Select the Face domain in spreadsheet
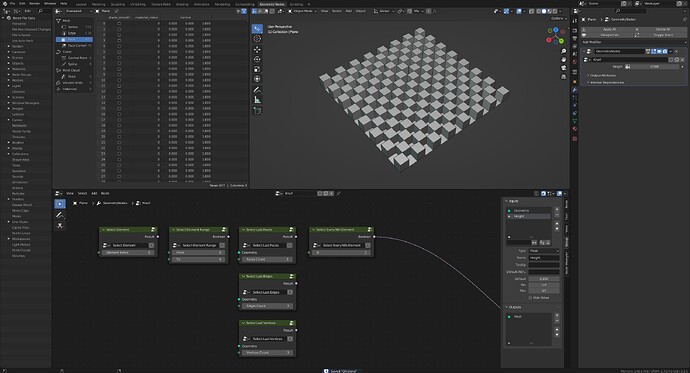Image resolution: width=690 pixels, height=373 pixels. tap(74, 40)
